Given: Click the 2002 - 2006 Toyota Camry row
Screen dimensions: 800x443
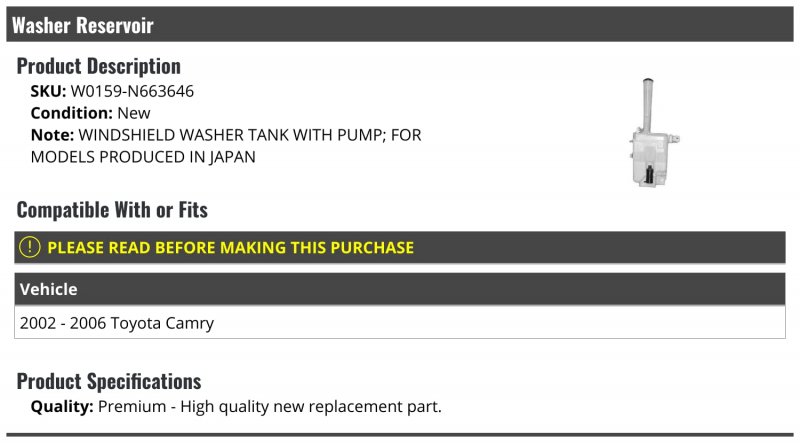Looking at the screenshot, I should tap(400, 323).
